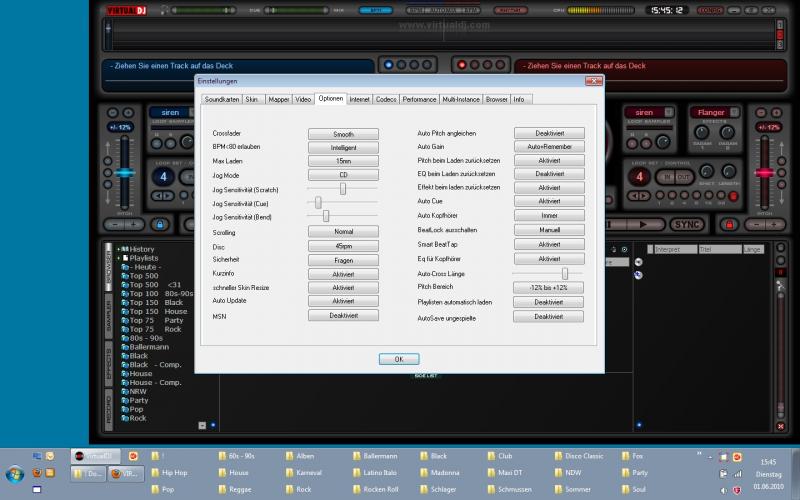Change Auto Kopfhörer Immer setting
This screenshot has height=500, width=800.
549,215
